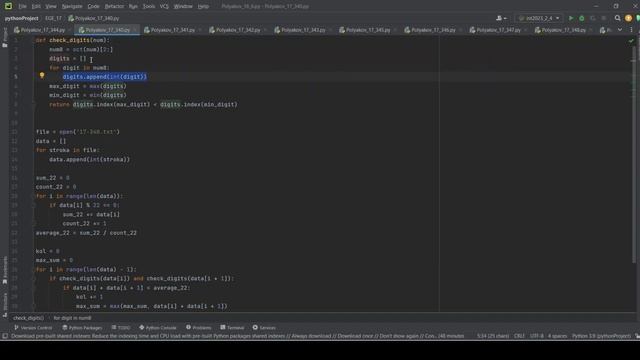
Task: Open the Version Control tool window
Action: 33,328
